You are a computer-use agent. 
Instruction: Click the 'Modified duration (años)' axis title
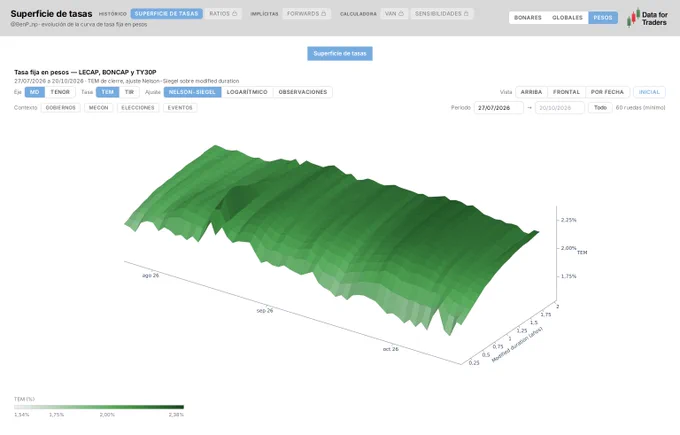[x=517, y=344]
